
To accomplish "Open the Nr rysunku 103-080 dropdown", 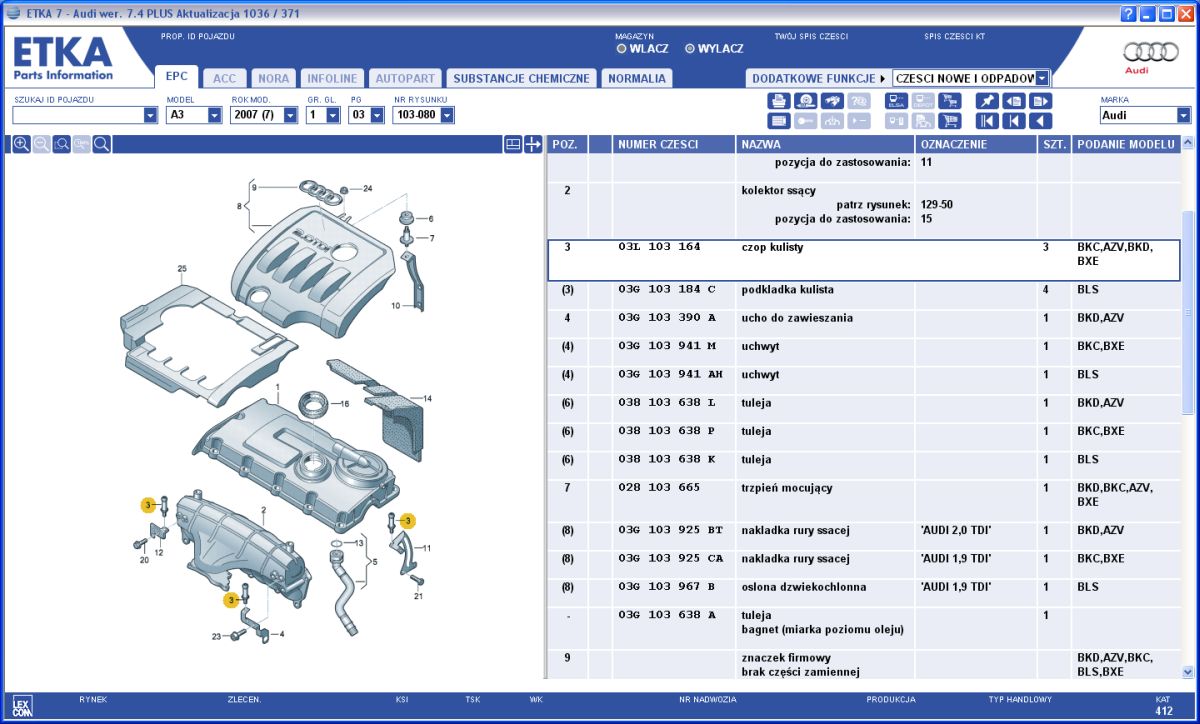I will pos(447,115).
